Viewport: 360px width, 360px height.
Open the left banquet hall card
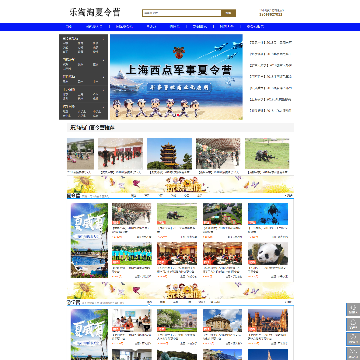point(177,254)
